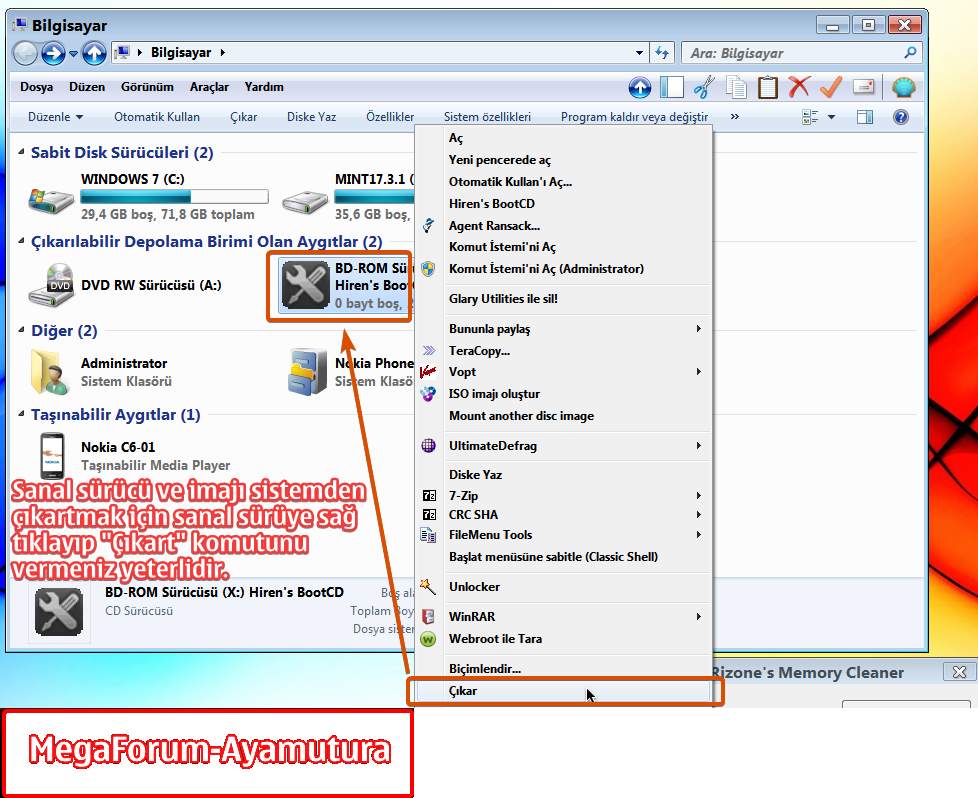Click Özellikler in command bar
The height and width of the screenshot is (798, 978).
coord(390,117)
